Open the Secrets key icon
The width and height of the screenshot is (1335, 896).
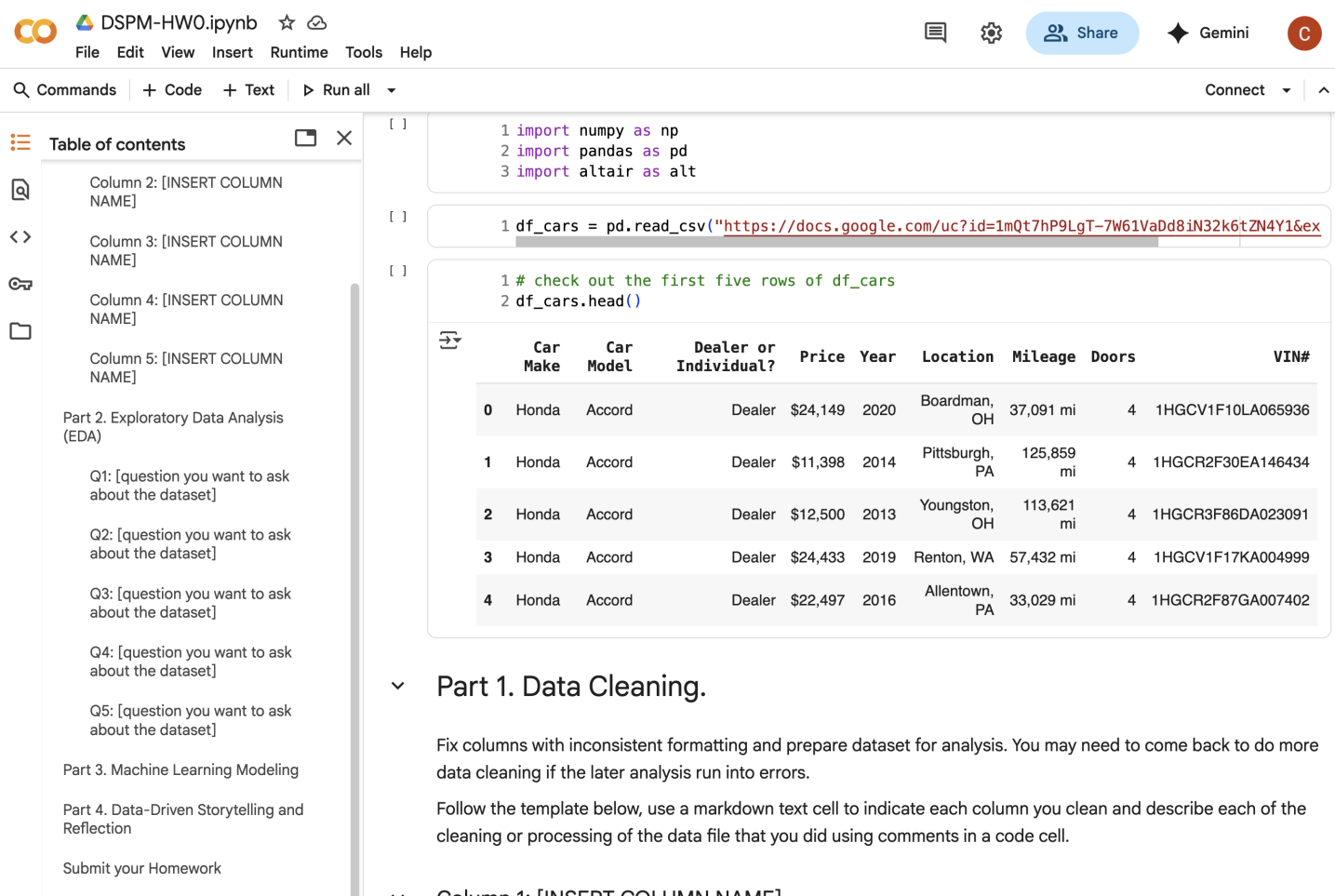pos(20,284)
